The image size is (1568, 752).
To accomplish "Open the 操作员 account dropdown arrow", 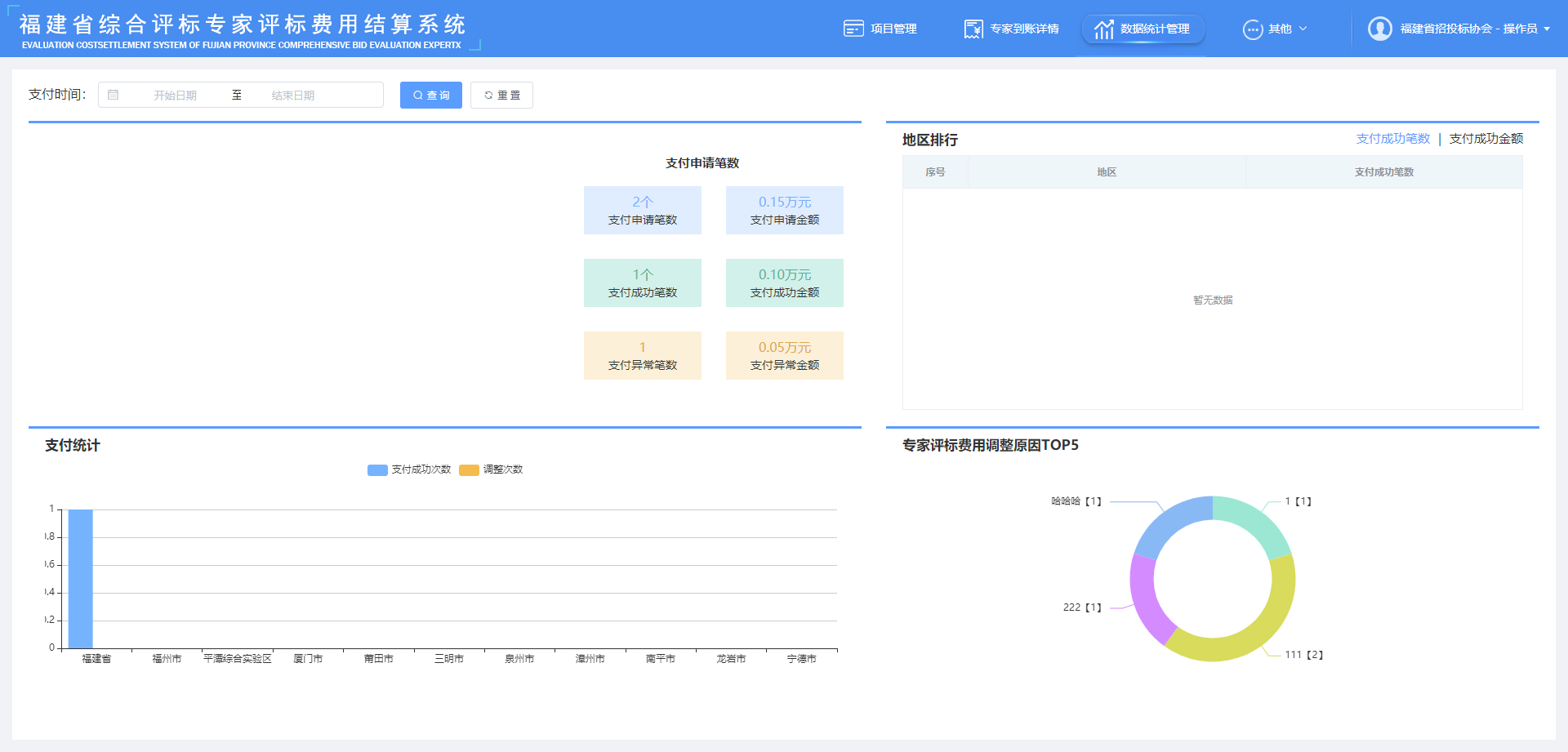I will [1547, 29].
